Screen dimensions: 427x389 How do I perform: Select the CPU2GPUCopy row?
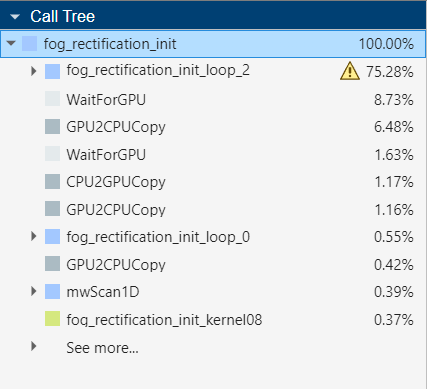point(213,182)
